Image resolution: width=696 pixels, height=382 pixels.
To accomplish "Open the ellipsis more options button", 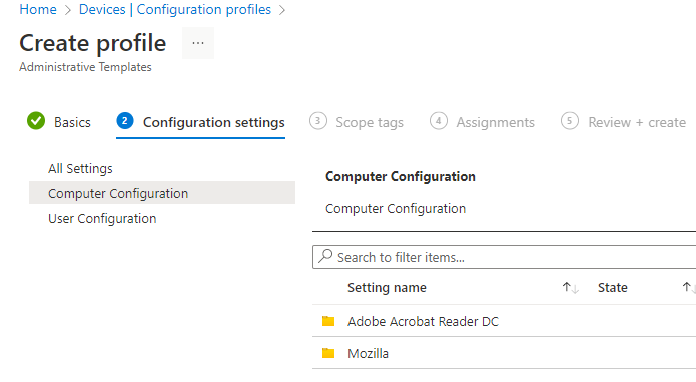I will tap(198, 43).
